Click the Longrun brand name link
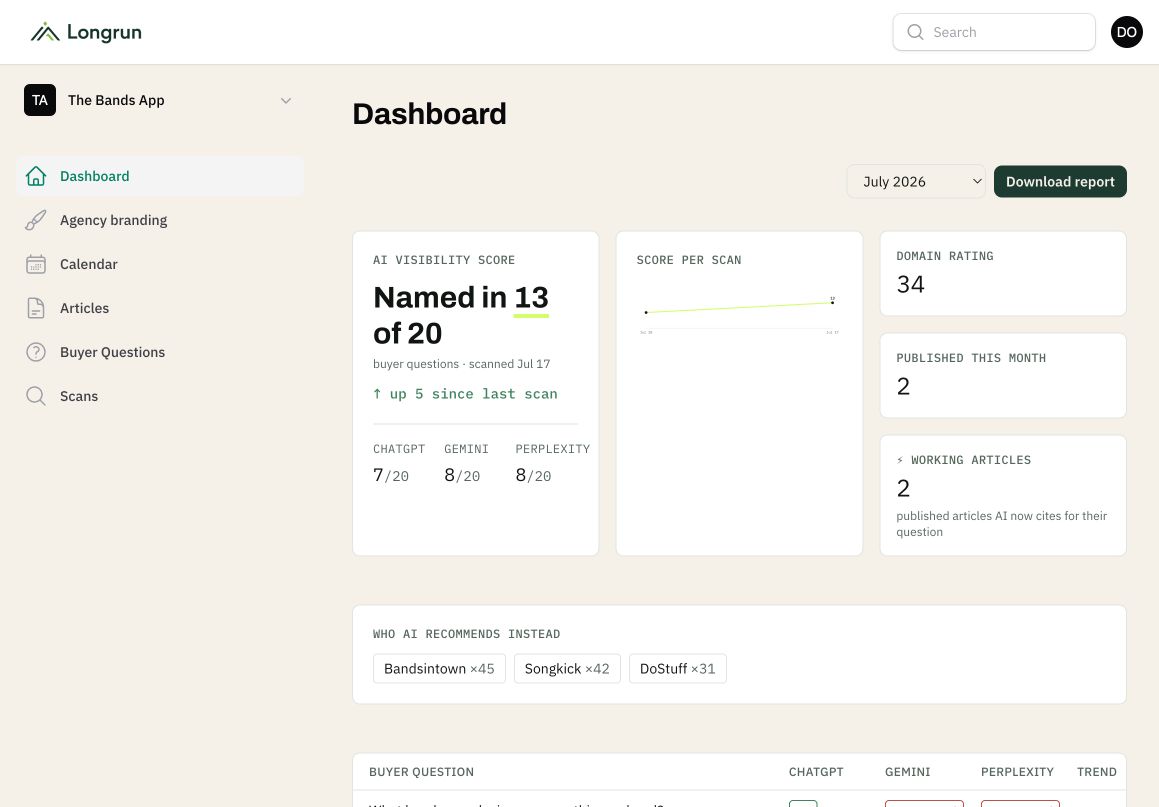1159x807 pixels. click(104, 33)
